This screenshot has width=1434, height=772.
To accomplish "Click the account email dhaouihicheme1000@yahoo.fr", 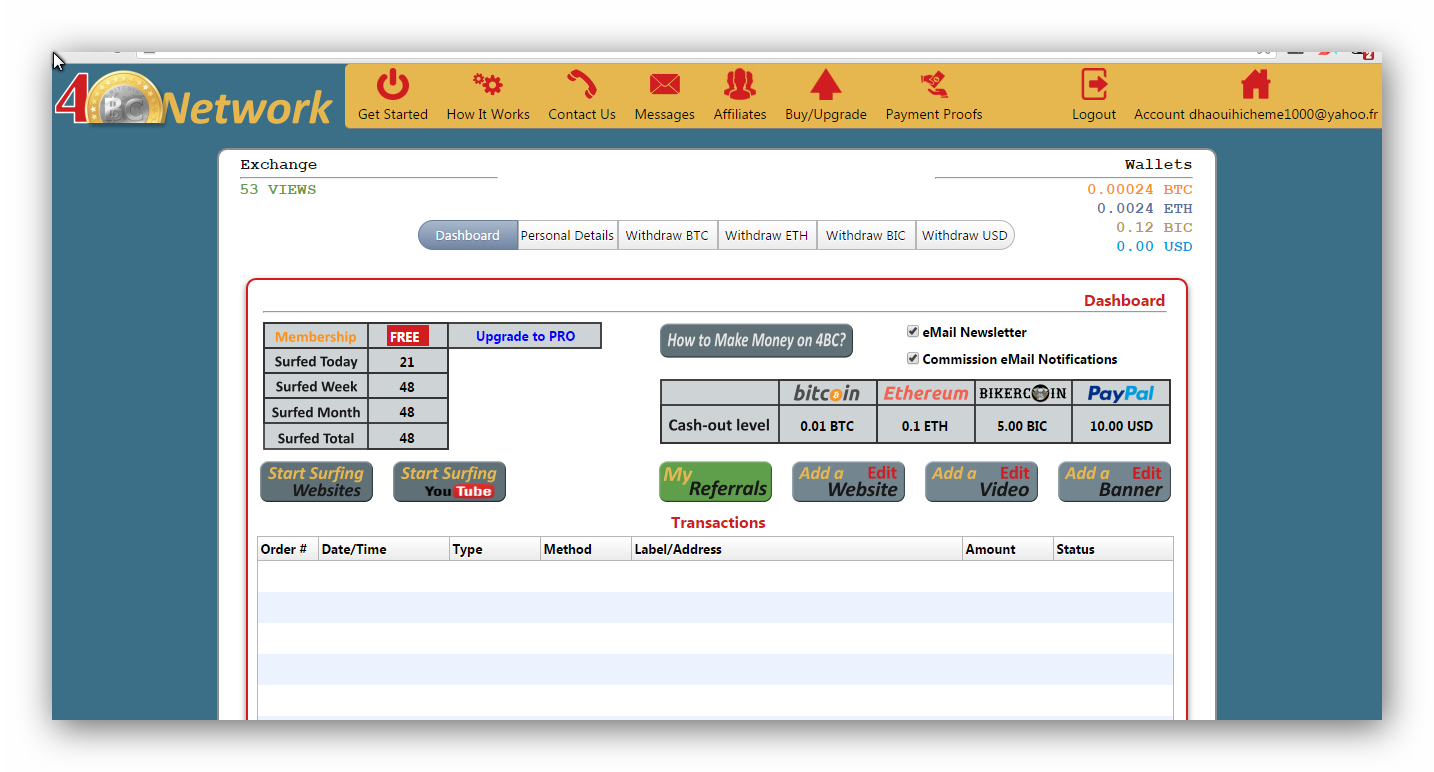I will pos(1283,114).
